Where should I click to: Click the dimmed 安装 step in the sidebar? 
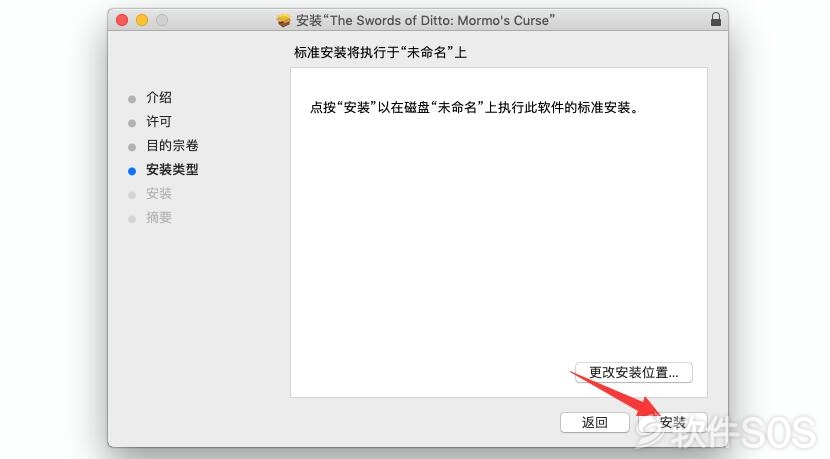159,194
